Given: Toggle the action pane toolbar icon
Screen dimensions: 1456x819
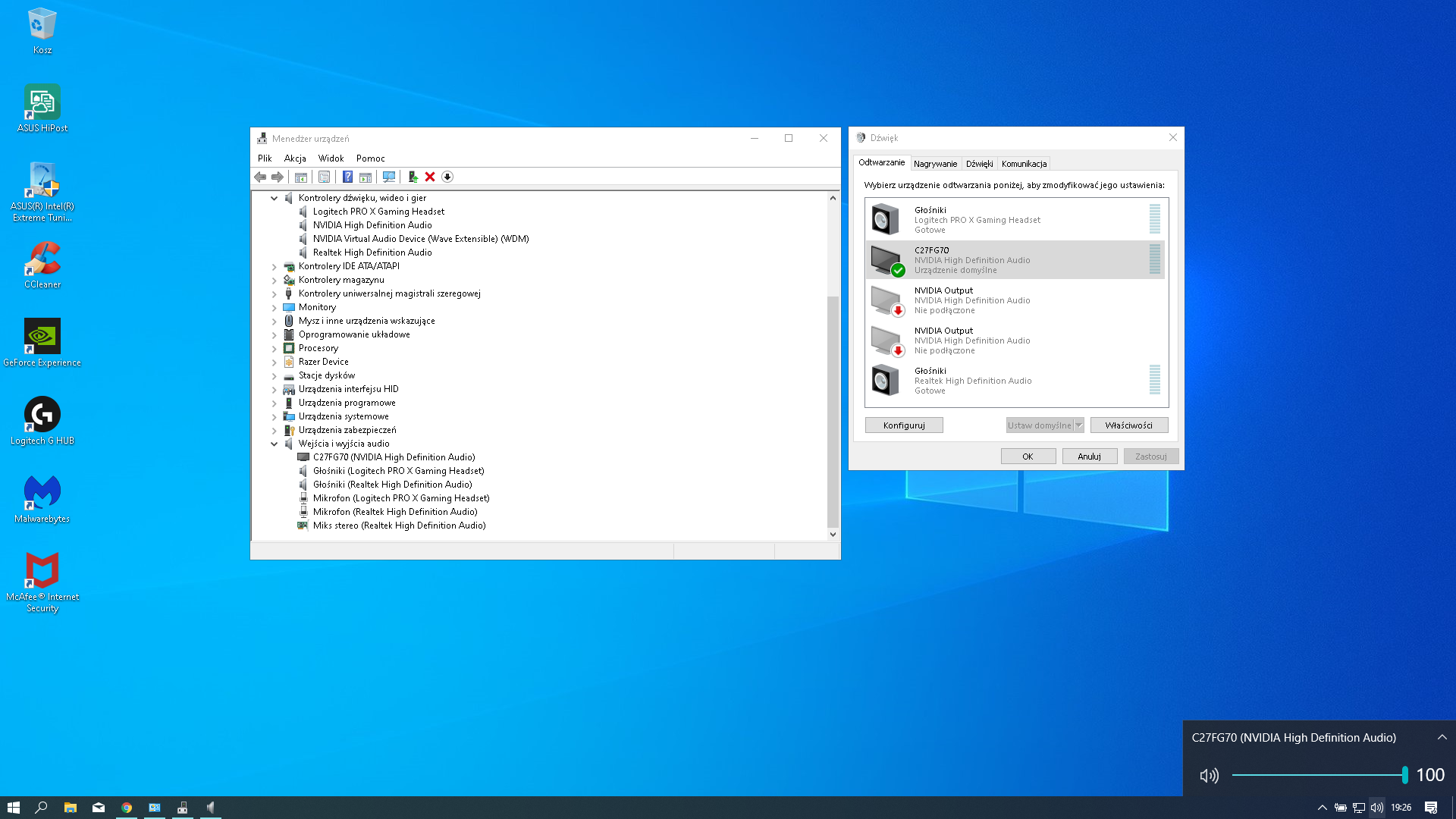Looking at the screenshot, I should [x=366, y=177].
